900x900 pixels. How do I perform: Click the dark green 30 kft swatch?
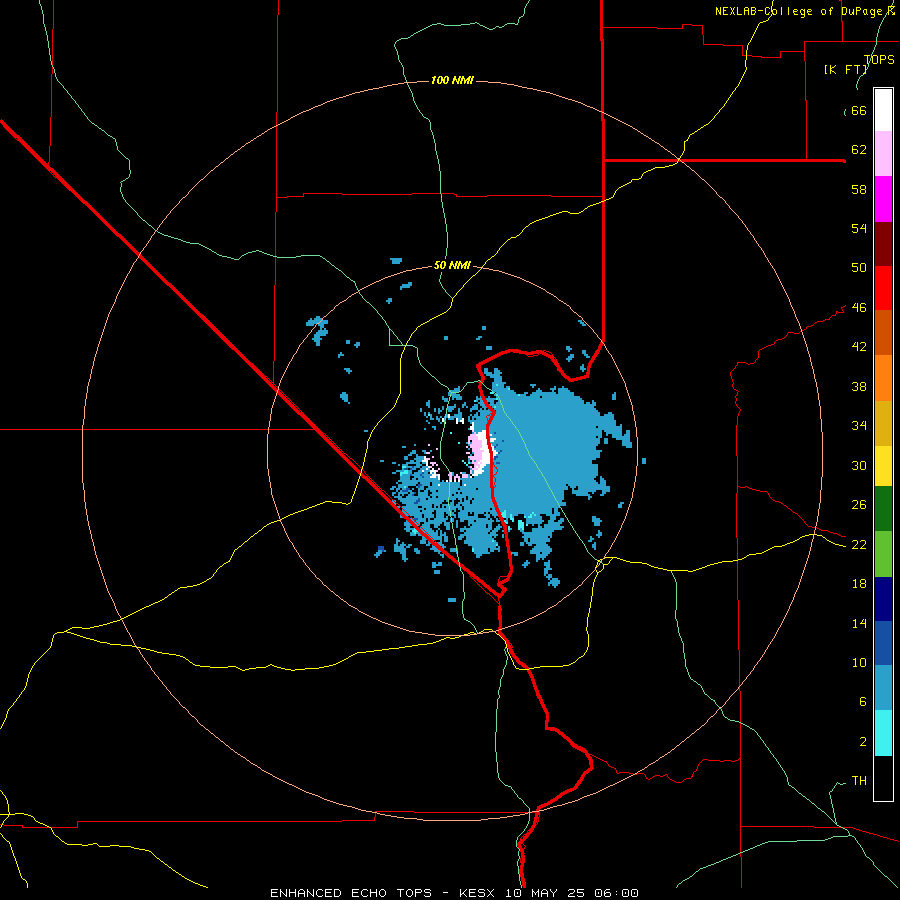pos(883,509)
